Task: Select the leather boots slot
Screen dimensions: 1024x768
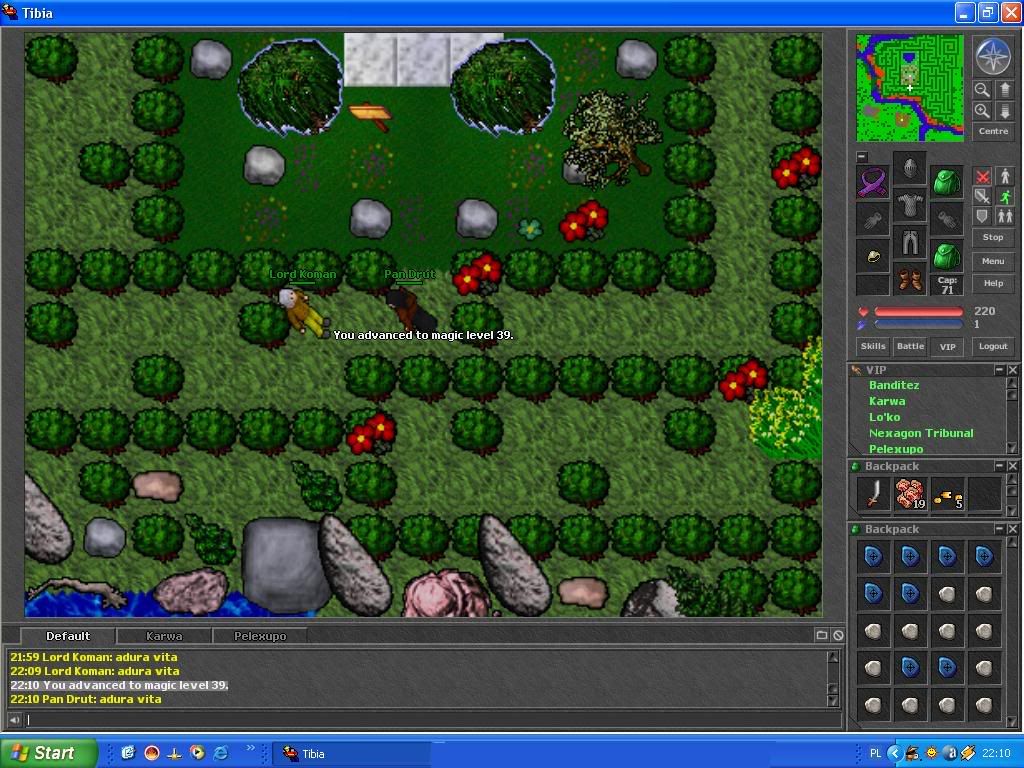Action: pyautogui.click(x=910, y=280)
